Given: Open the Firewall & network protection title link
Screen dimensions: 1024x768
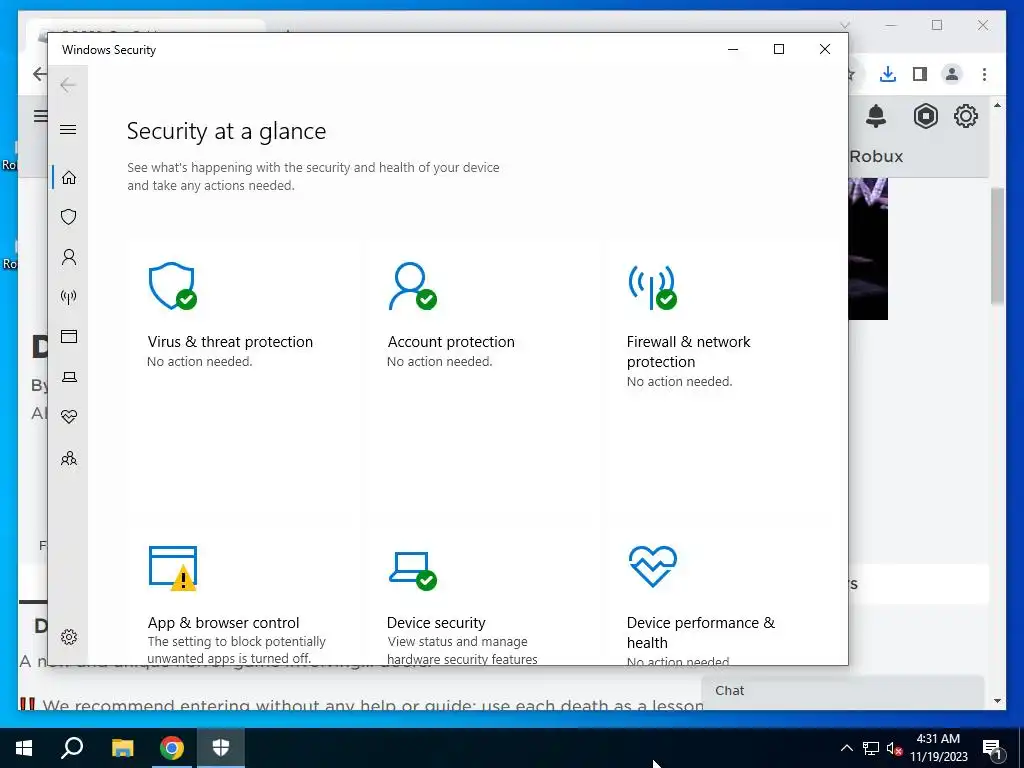Looking at the screenshot, I should [x=688, y=351].
